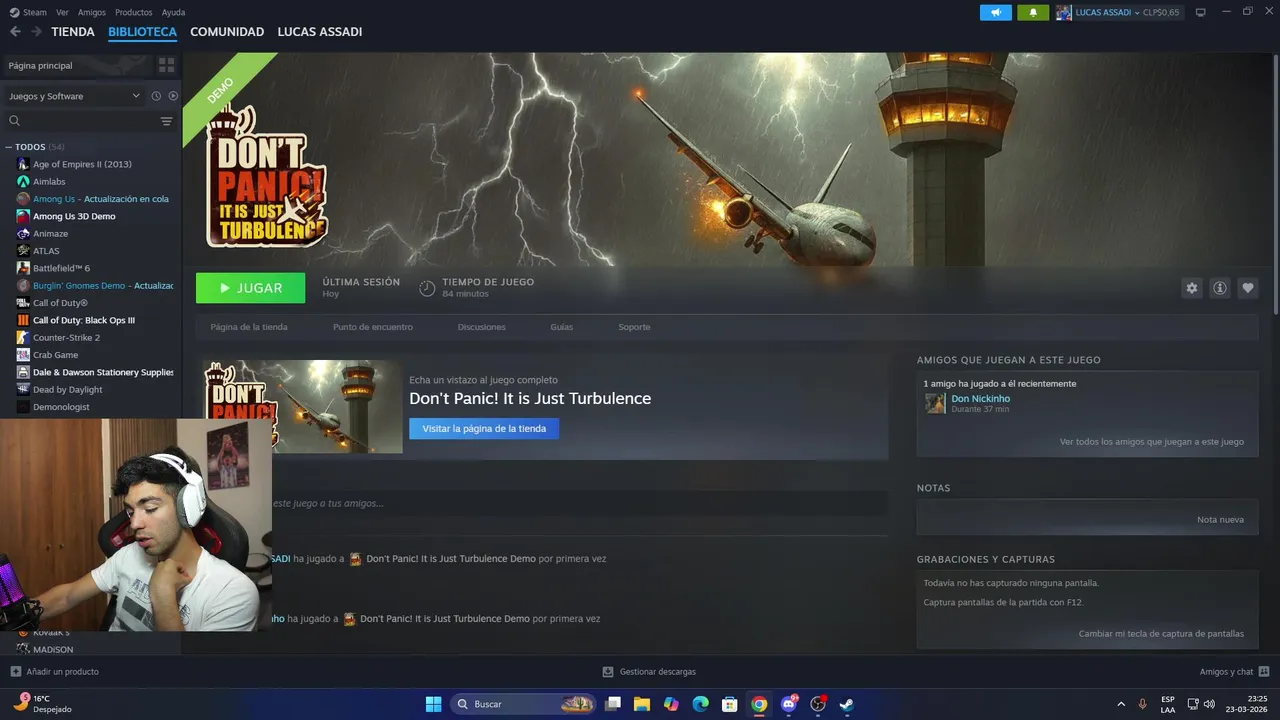Open the Steam menu
The height and width of the screenshot is (720, 1280).
tap(28, 12)
